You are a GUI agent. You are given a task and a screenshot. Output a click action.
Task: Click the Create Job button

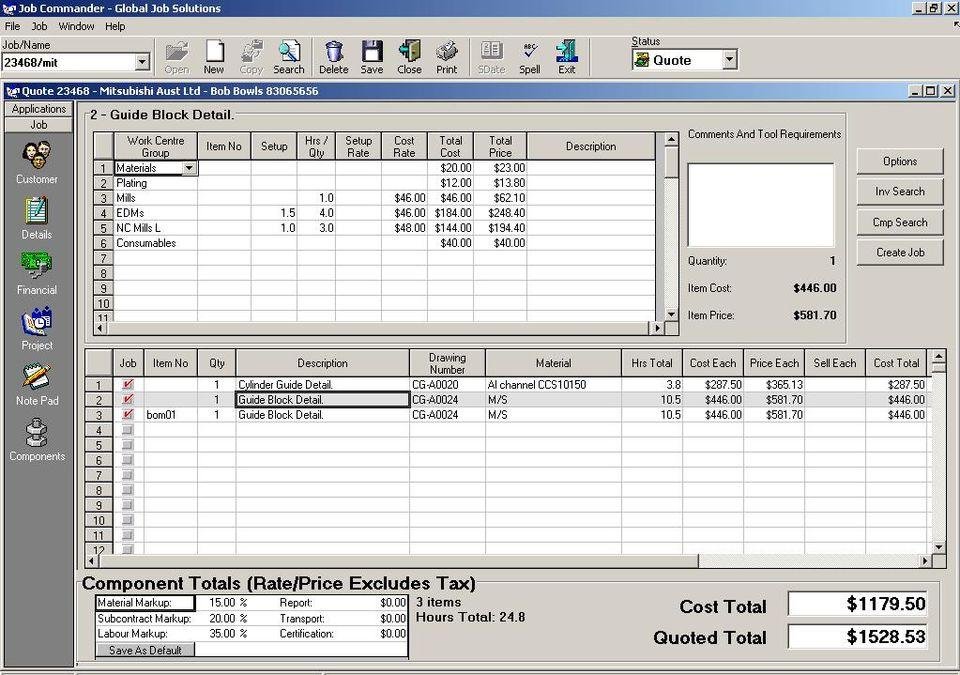pos(899,253)
